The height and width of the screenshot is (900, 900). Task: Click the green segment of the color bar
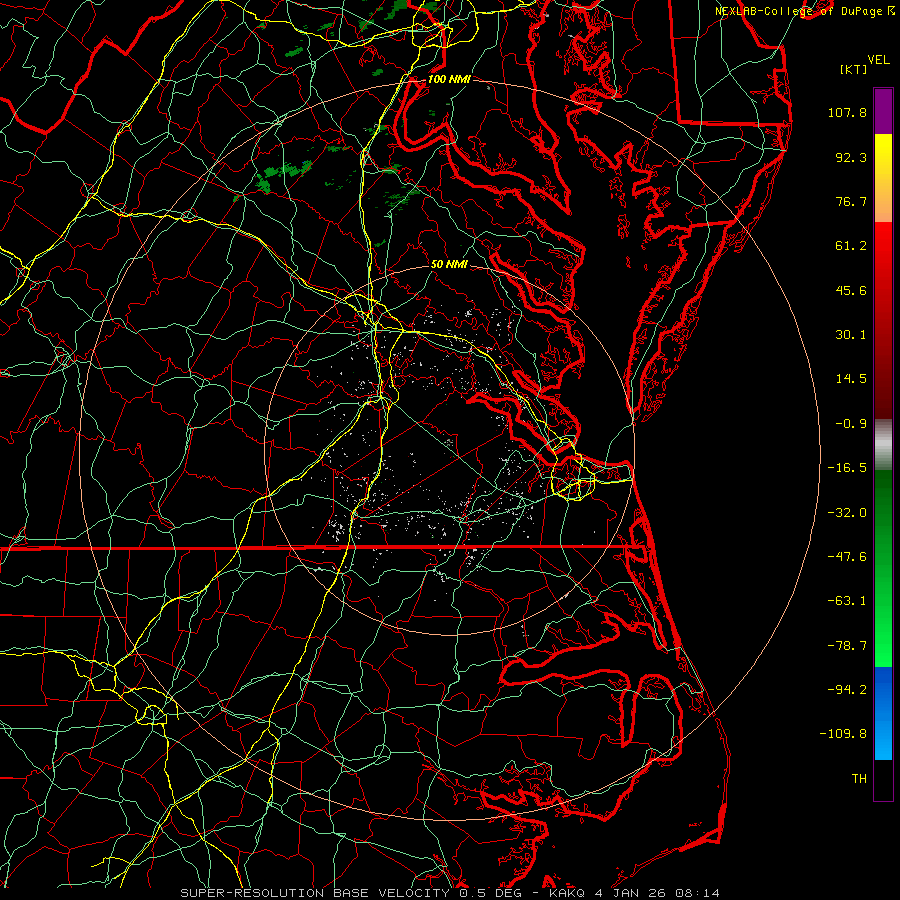[x=883, y=568]
